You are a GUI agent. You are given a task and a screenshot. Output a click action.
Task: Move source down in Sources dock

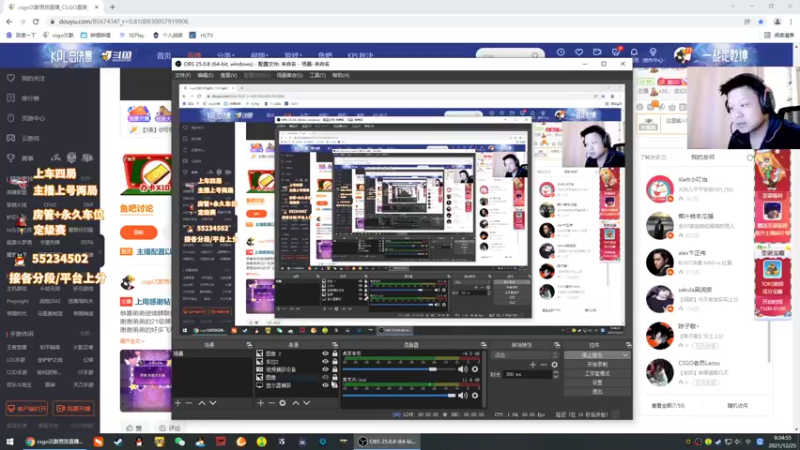307,403
